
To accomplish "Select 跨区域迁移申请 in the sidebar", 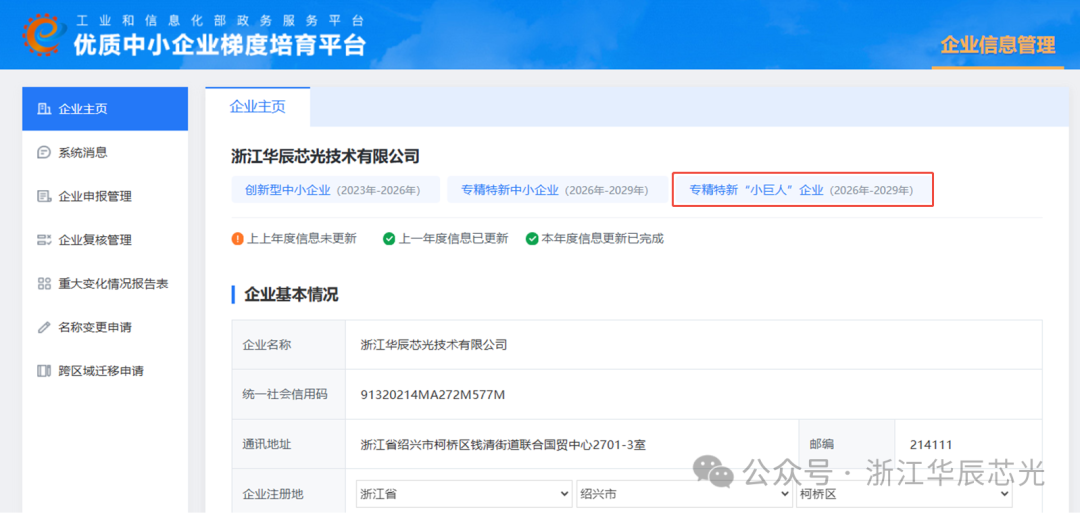I will coord(105,371).
